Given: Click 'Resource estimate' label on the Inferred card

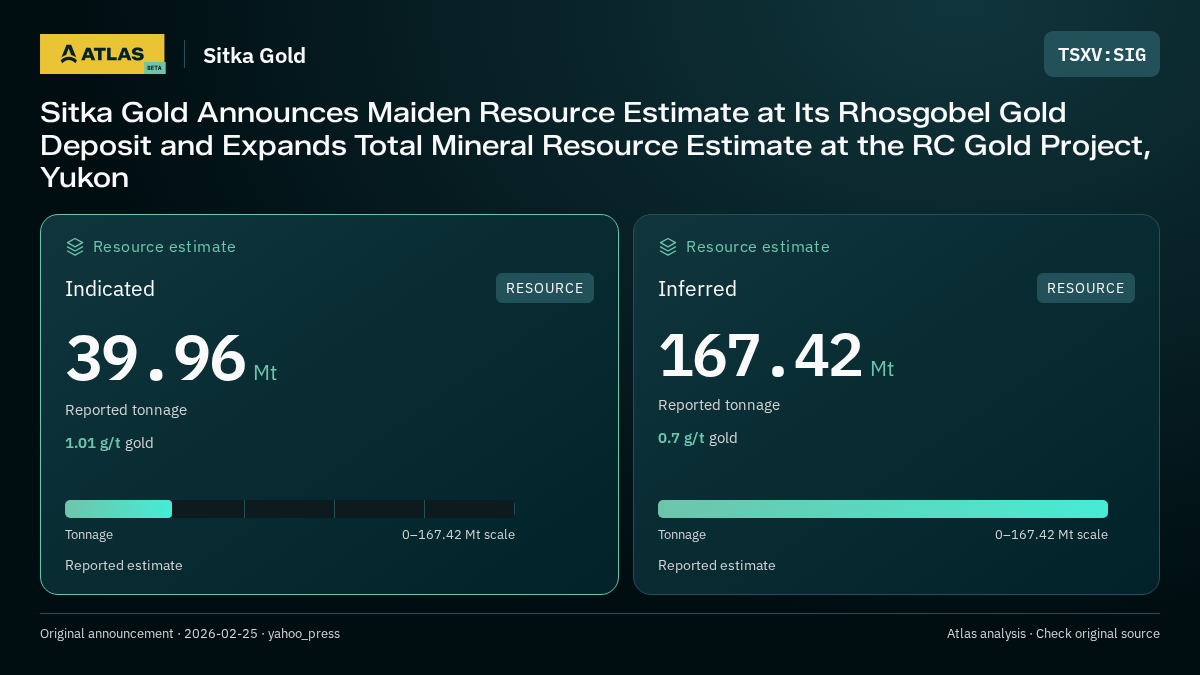Looking at the screenshot, I should pos(757,247).
